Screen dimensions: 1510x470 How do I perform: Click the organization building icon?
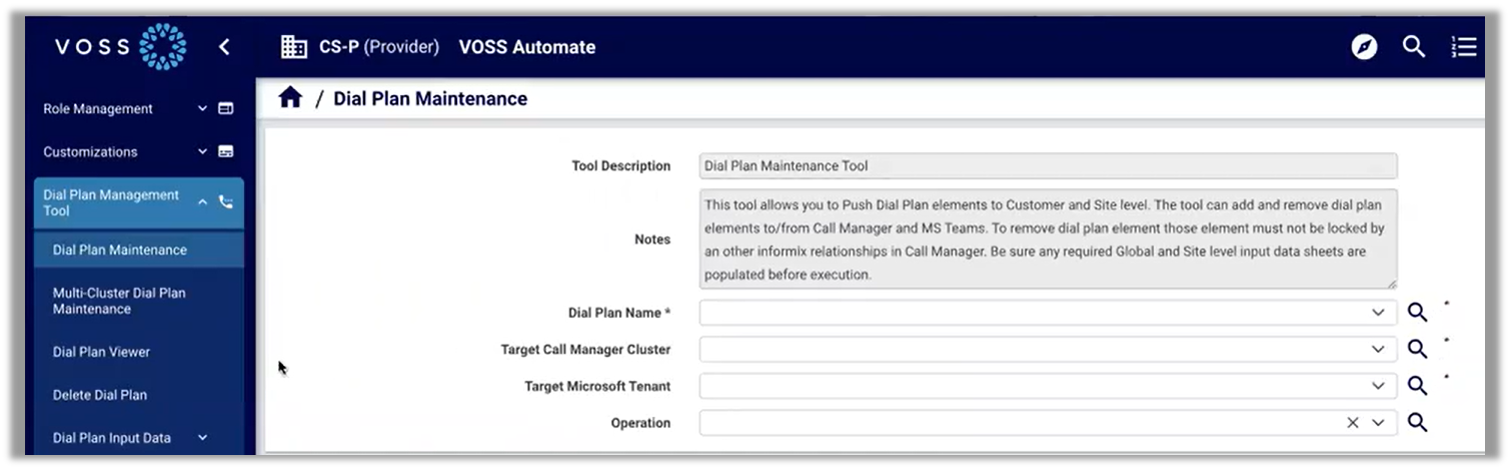point(294,47)
